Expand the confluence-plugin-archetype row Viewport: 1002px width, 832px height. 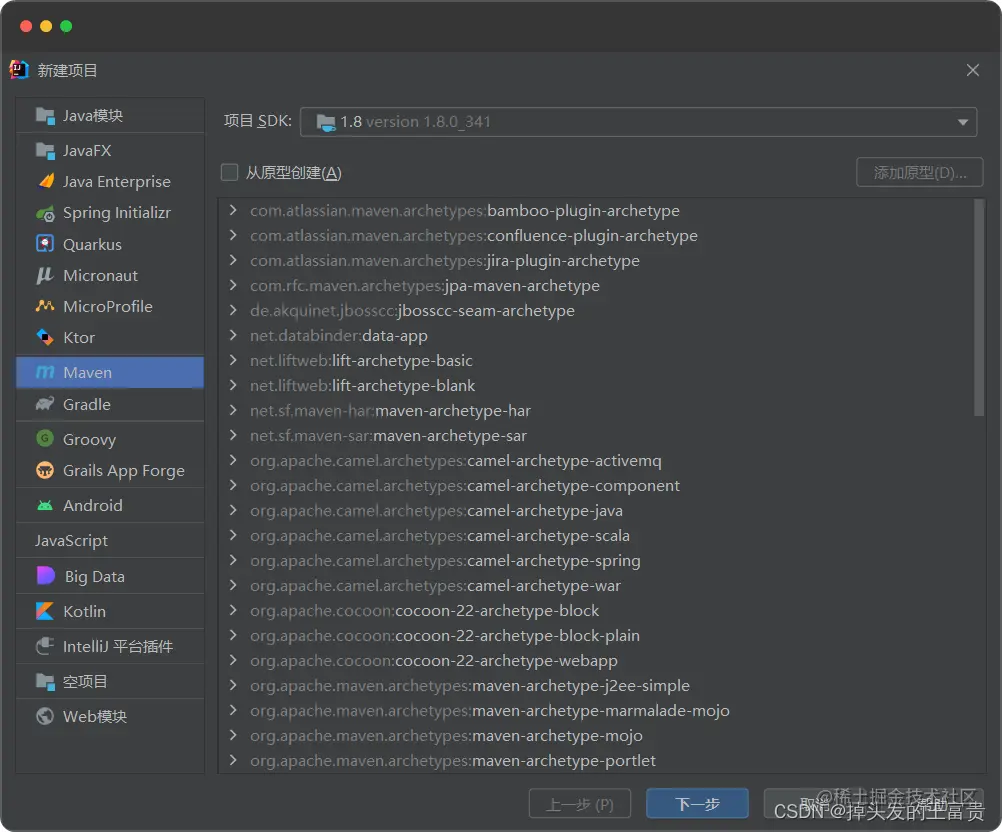click(x=233, y=235)
